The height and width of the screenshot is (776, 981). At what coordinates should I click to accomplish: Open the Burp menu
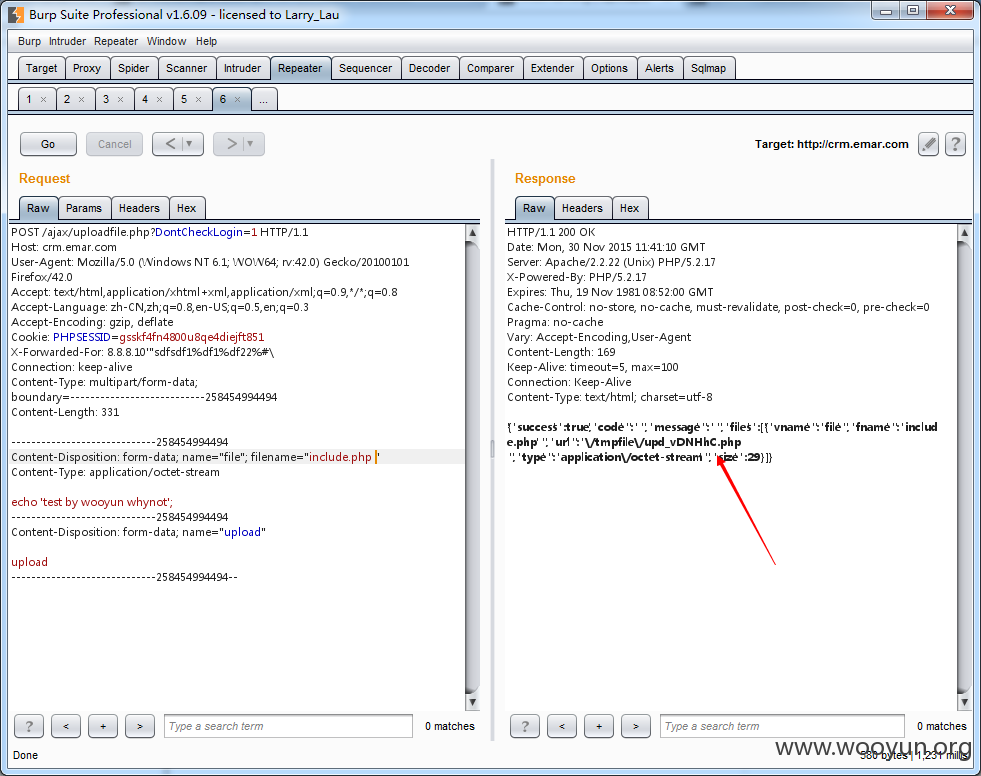point(29,41)
